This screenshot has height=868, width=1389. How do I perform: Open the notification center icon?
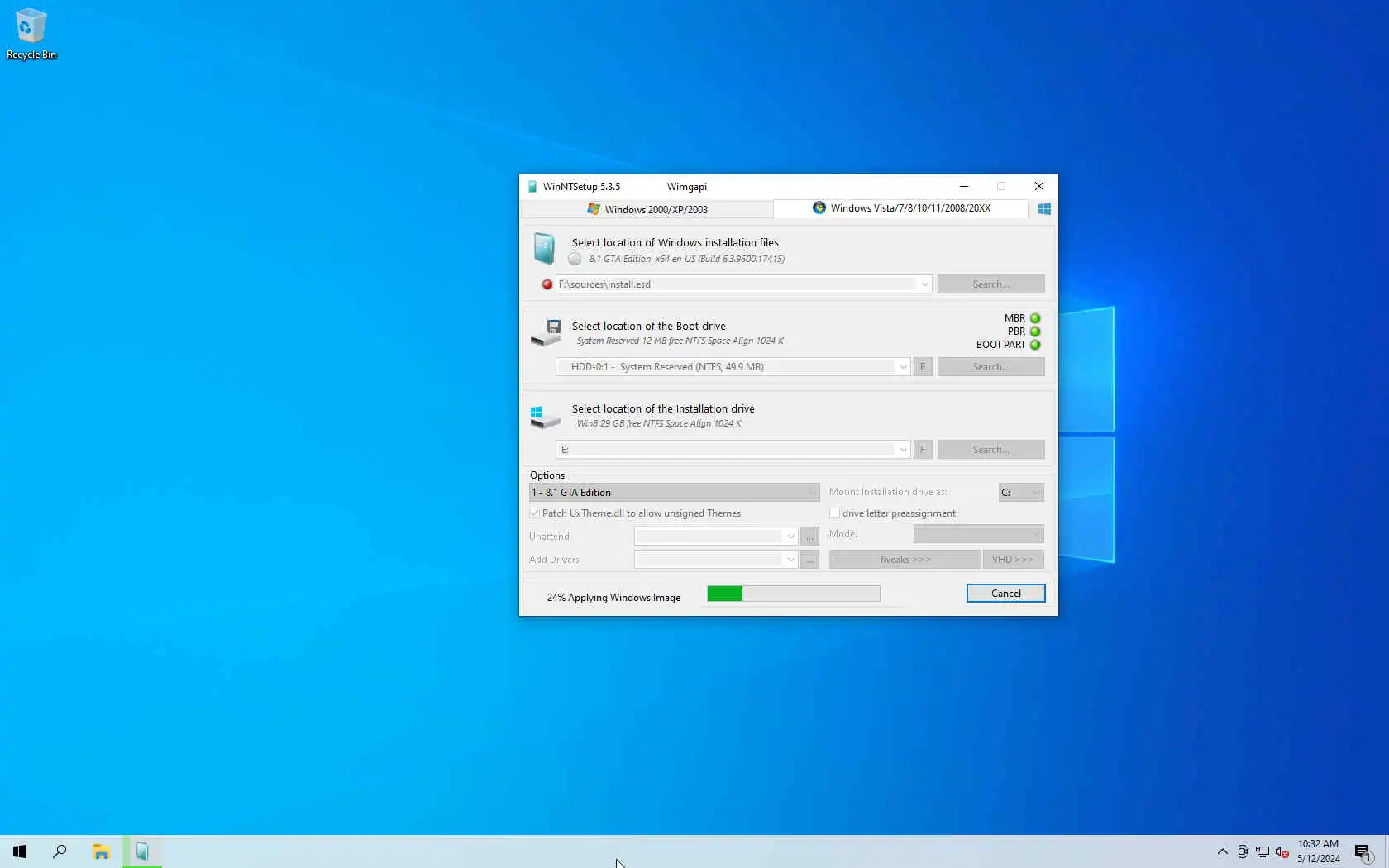1363,851
